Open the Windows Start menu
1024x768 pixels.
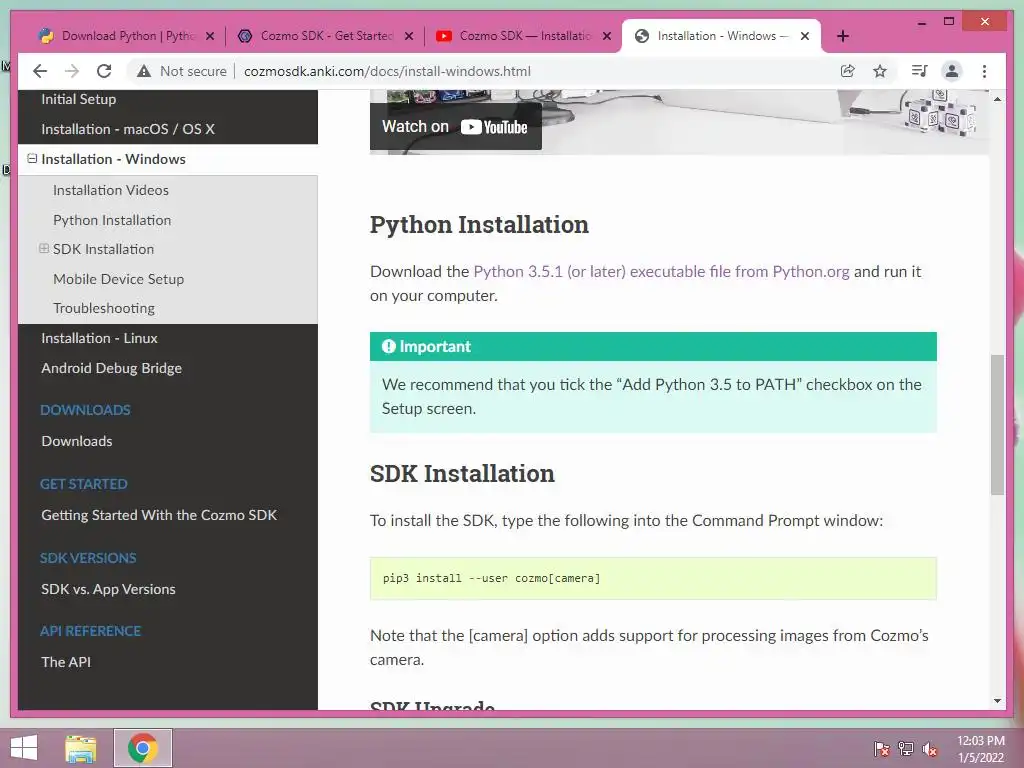click(x=24, y=748)
